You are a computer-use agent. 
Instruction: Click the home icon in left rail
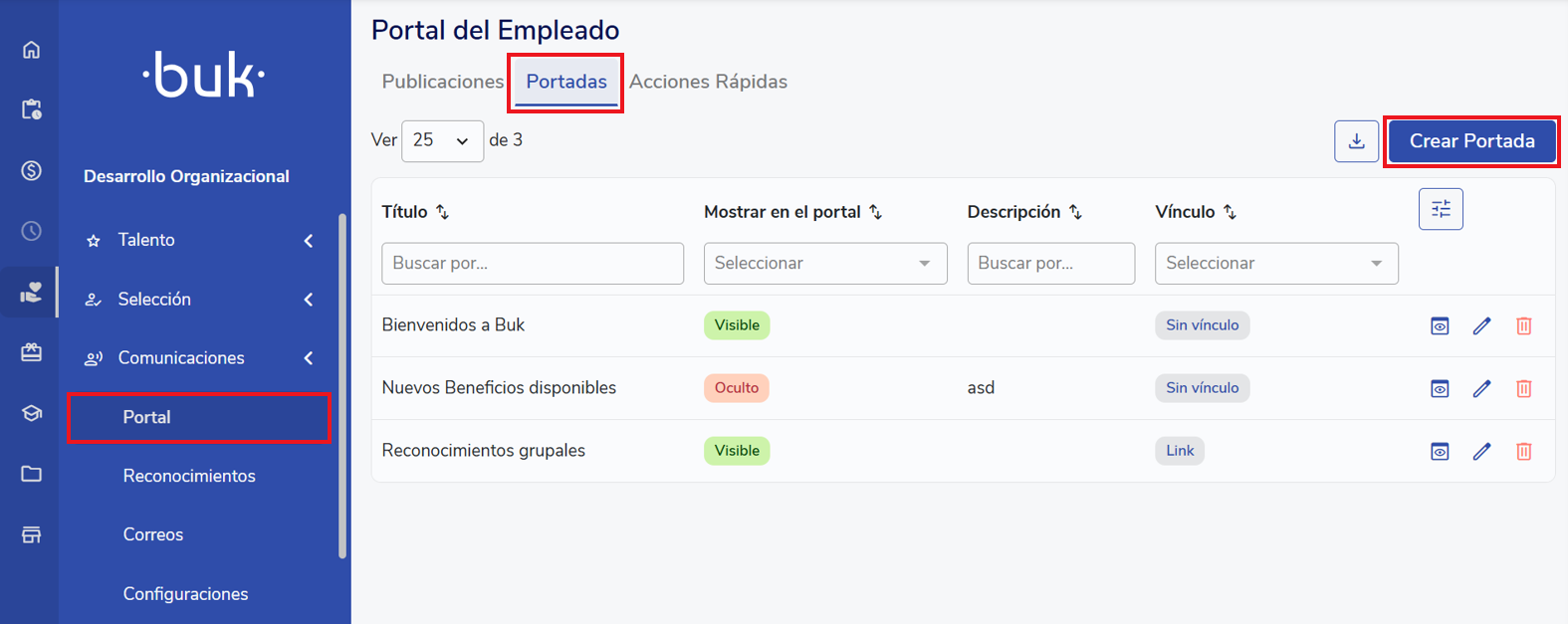31,50
